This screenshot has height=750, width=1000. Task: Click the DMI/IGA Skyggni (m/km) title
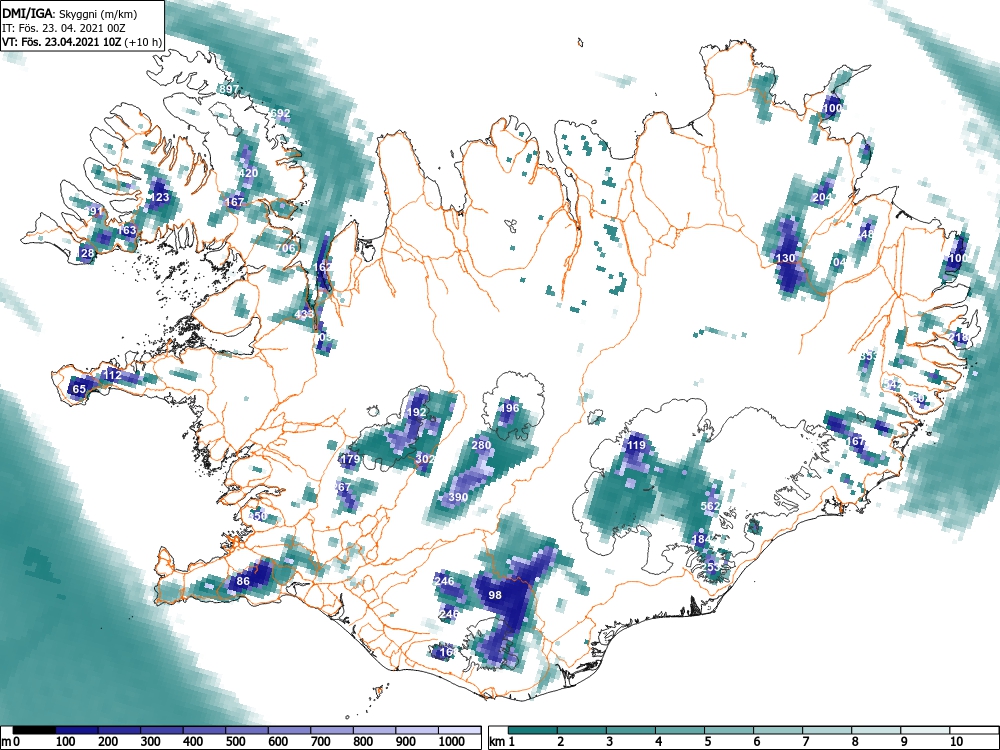click(x=70, y=13)
